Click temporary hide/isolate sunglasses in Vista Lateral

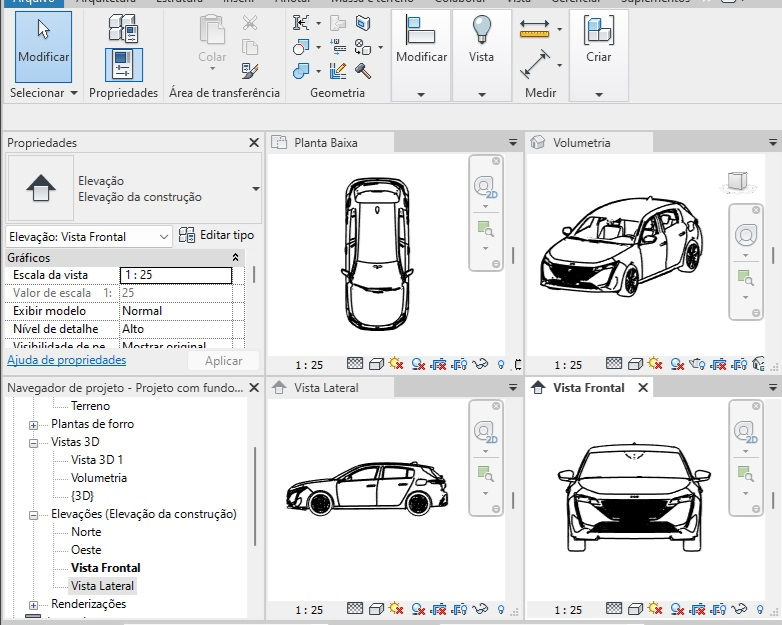pos(480,609)
